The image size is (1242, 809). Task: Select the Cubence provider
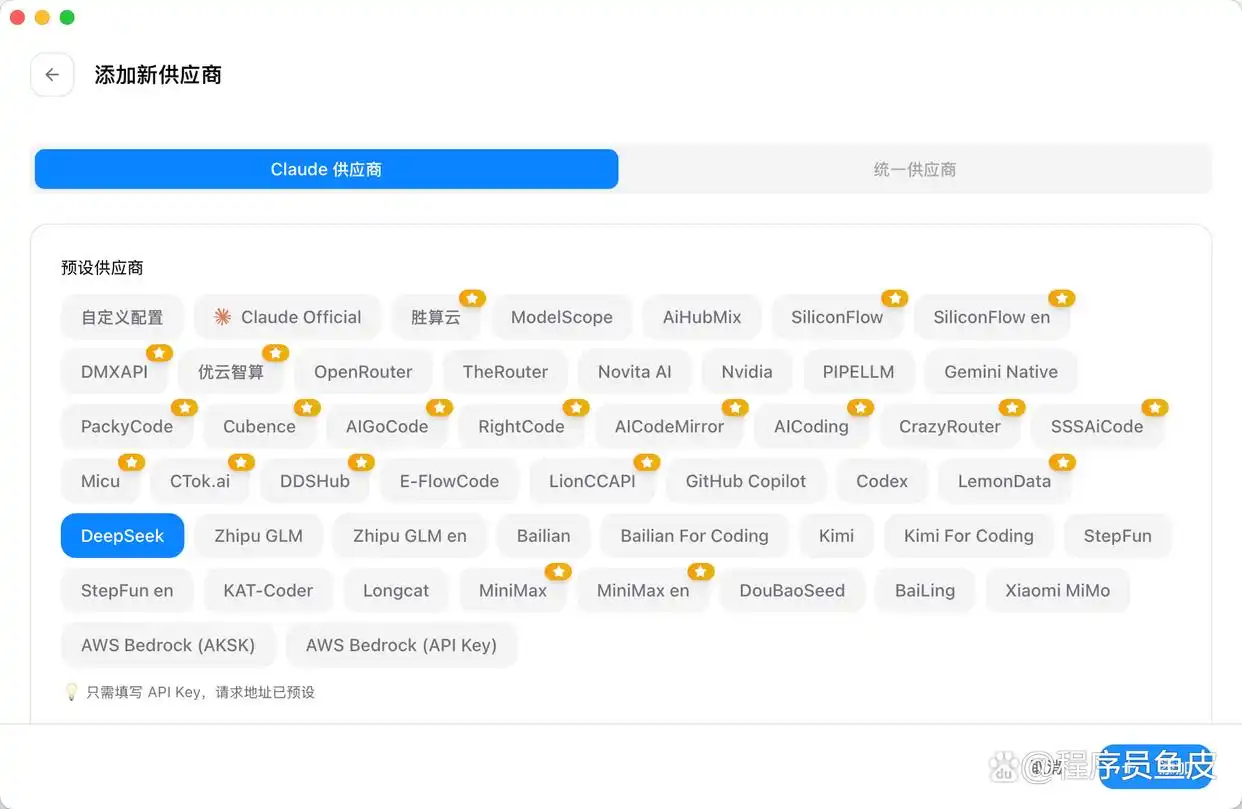(x=259, y=426)
